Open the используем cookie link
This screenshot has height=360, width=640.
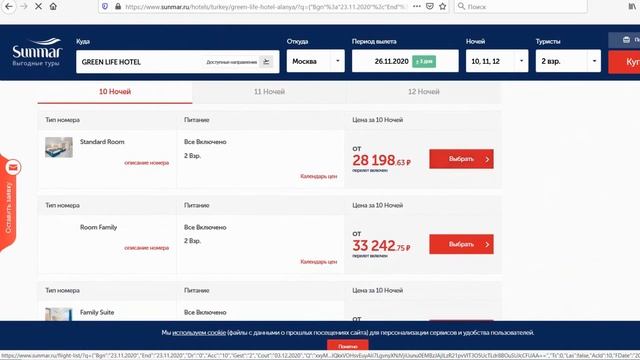(199, 333)
